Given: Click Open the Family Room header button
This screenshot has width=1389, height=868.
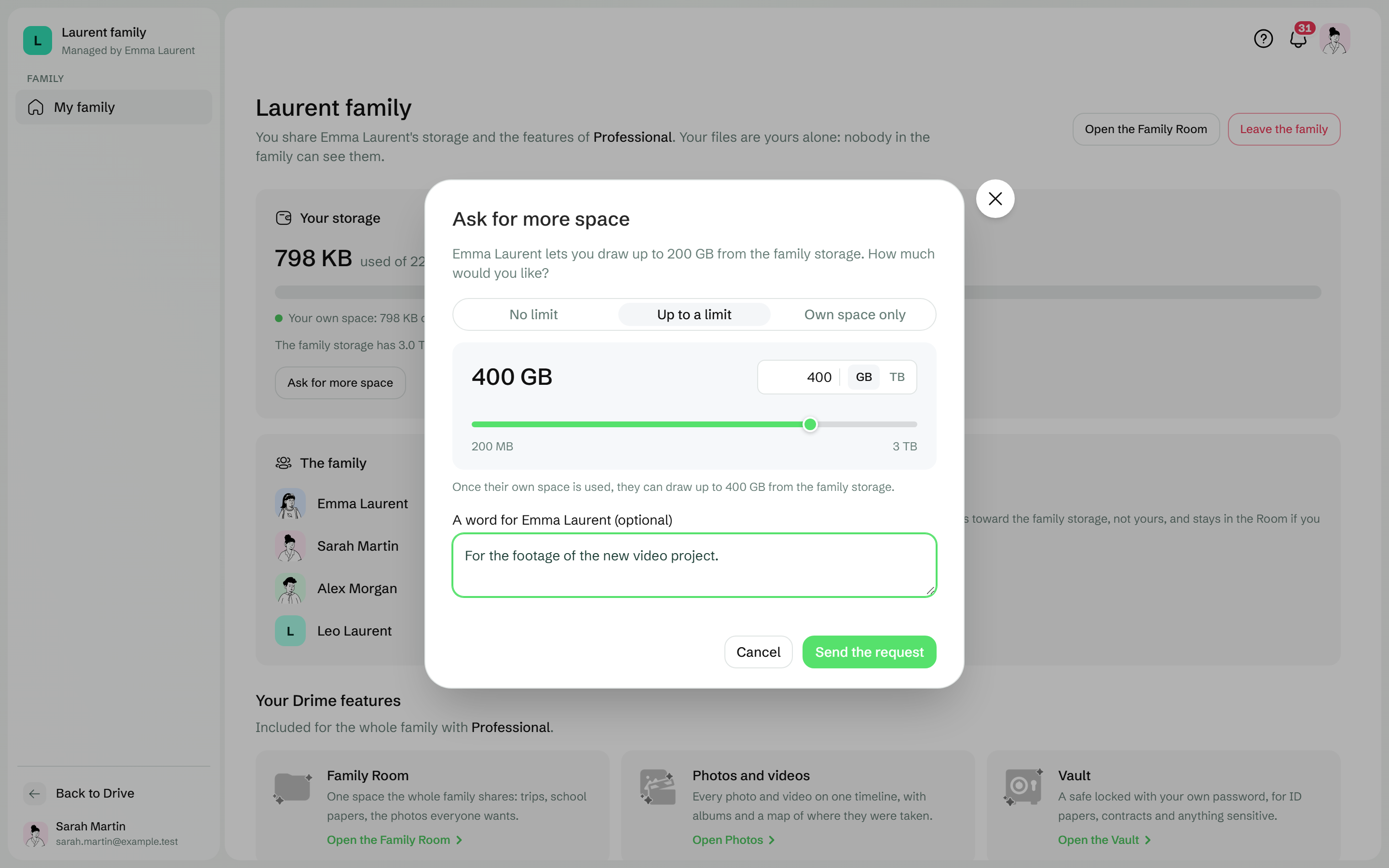Looking at the screenshot, I should (x=1145, y=129).
